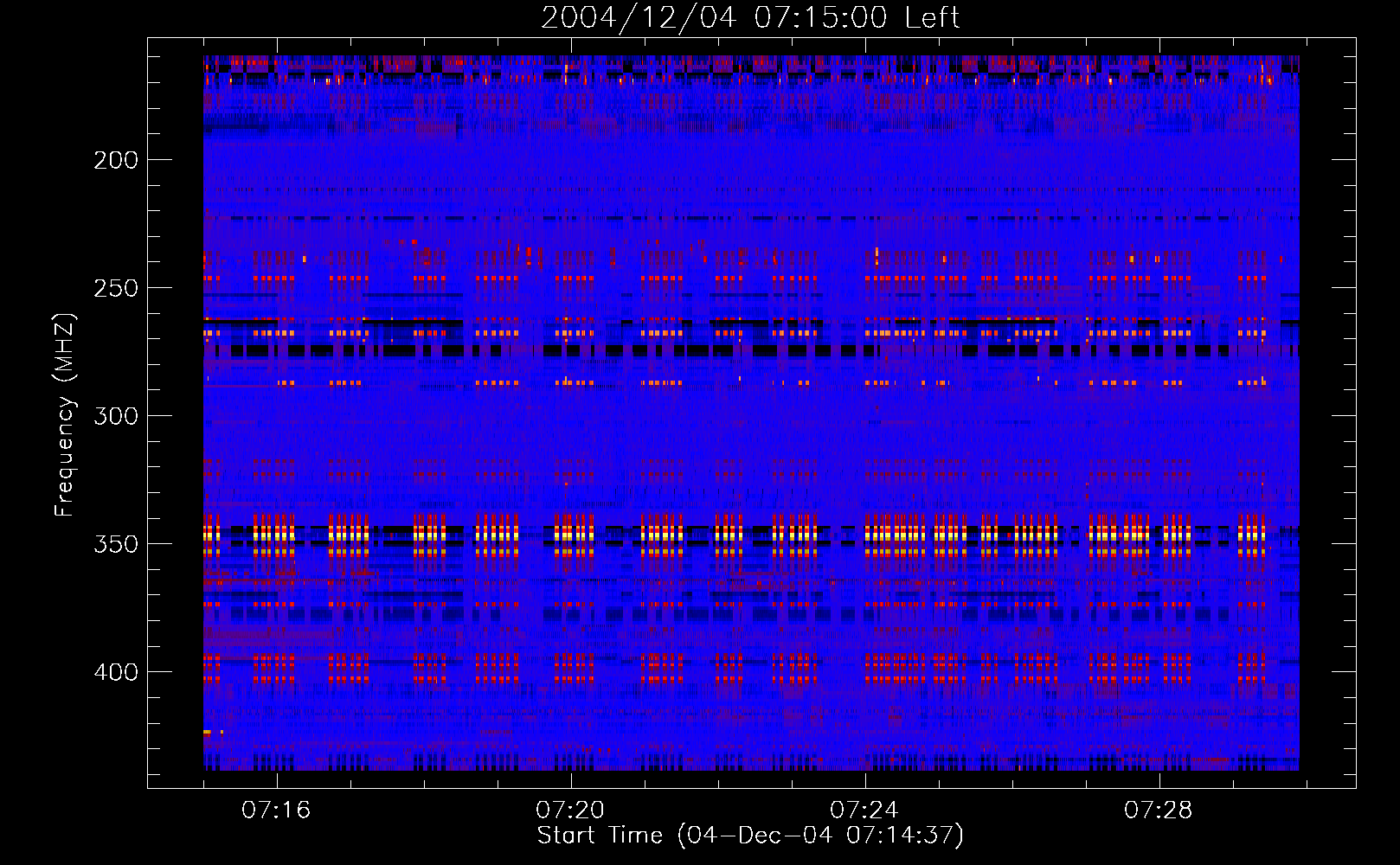Viewport: 1400px width, 865px height.
Task: Click the 07:24 time tick label
Action: click(x=864, y=811)
